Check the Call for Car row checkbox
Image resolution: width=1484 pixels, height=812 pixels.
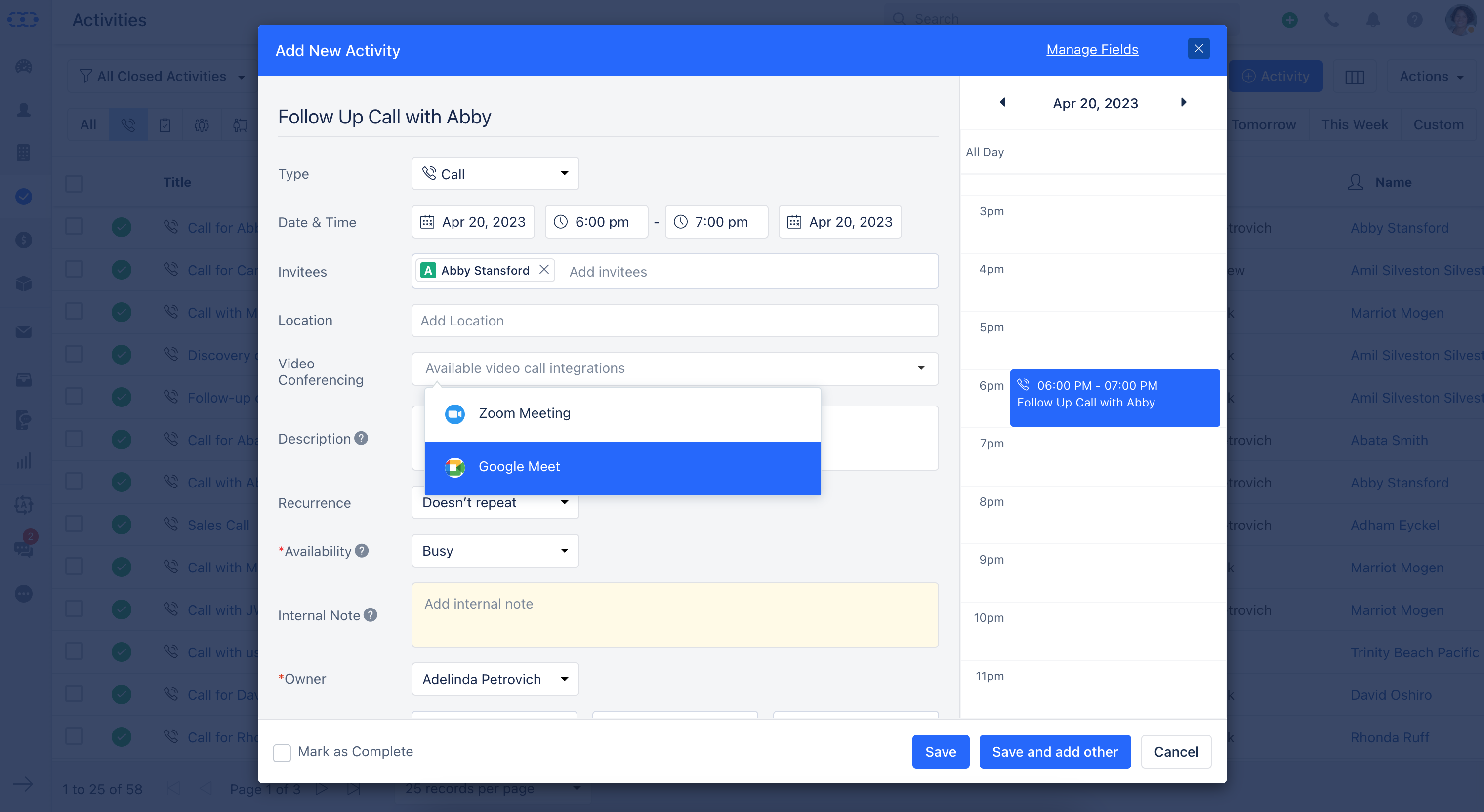pyautogui.click(x=74, y=269)
